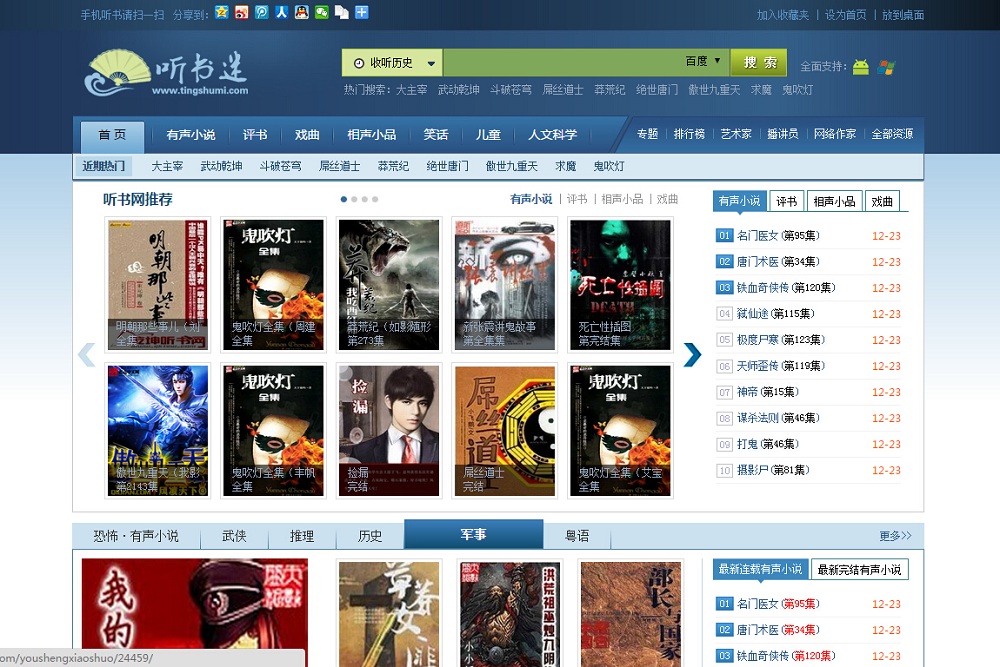This screenshot has height=667, width=1000.
Task: Open 屌丝道士 book cover thumbnail
Action: pos(504,430)
